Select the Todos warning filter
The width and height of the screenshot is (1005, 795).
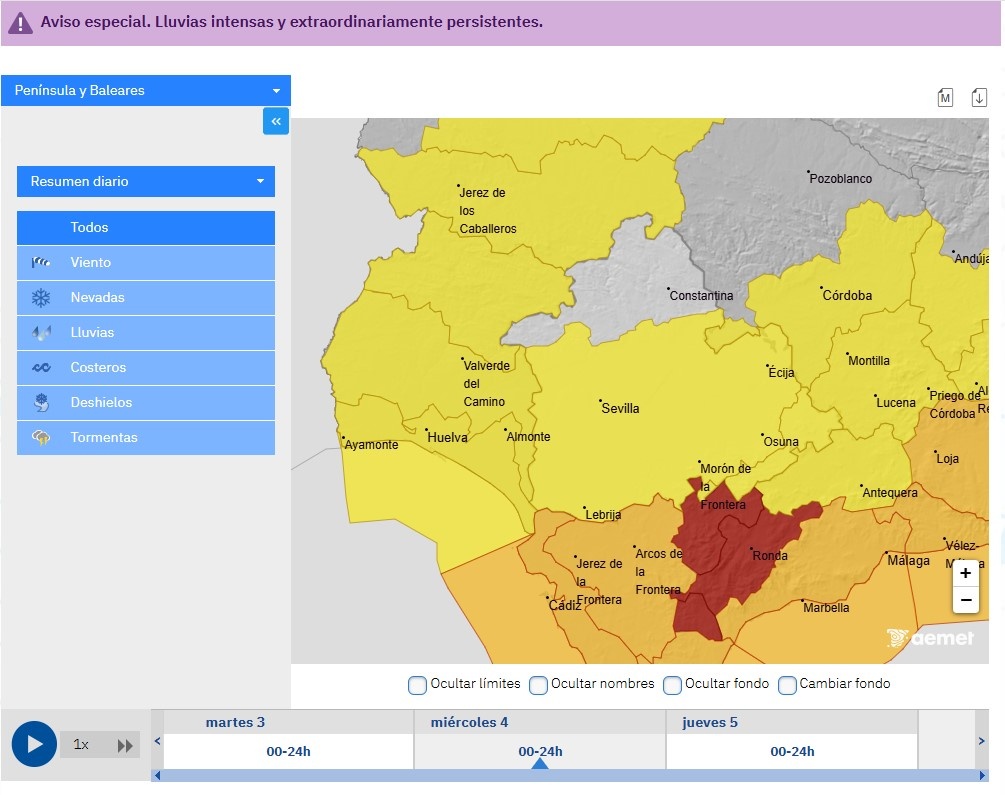coord(146,228)
